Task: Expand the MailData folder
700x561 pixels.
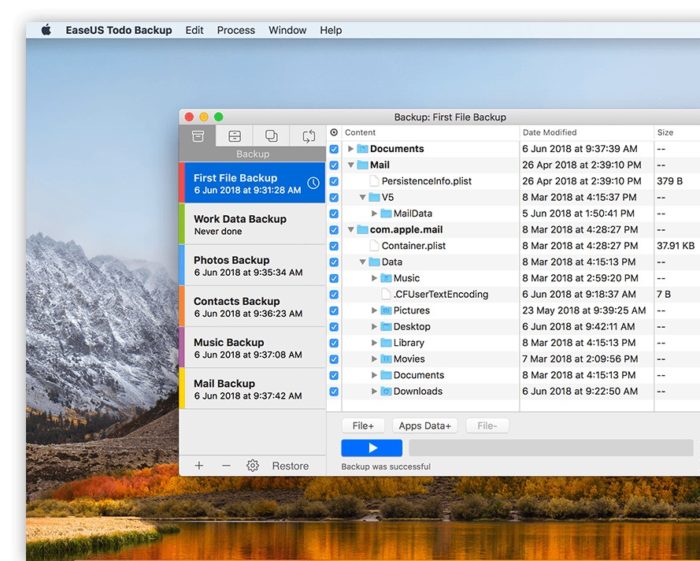Action: point(374,213)
